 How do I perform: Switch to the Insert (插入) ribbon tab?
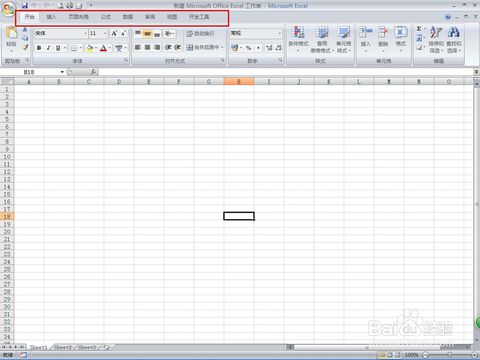point(51,17)
